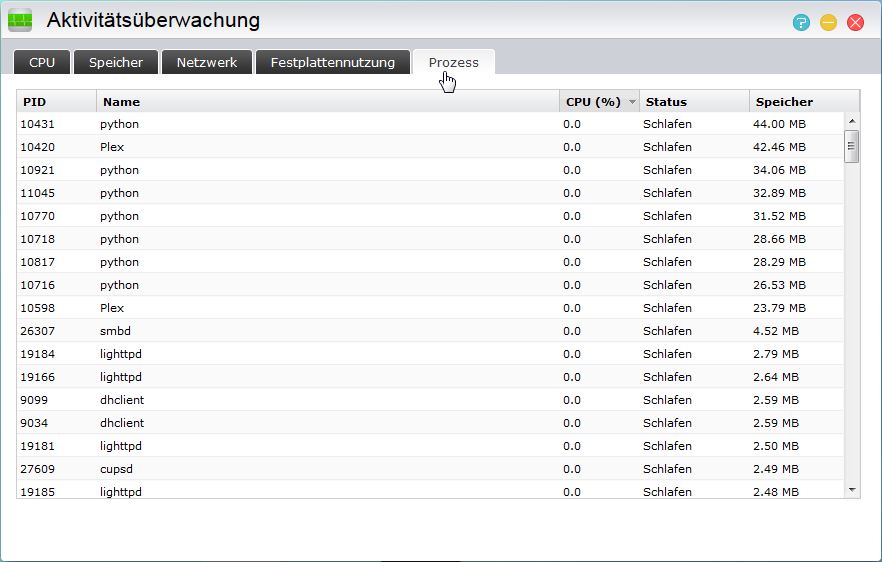Click the scrollbar down arrow
This screenshot has height=562, width=882.
point(852,490)
